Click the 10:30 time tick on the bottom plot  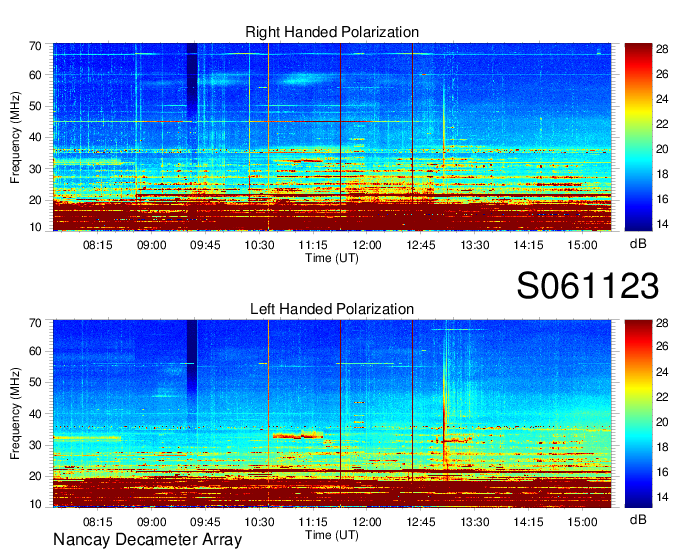pyautogui.click(x=259, y=522)
